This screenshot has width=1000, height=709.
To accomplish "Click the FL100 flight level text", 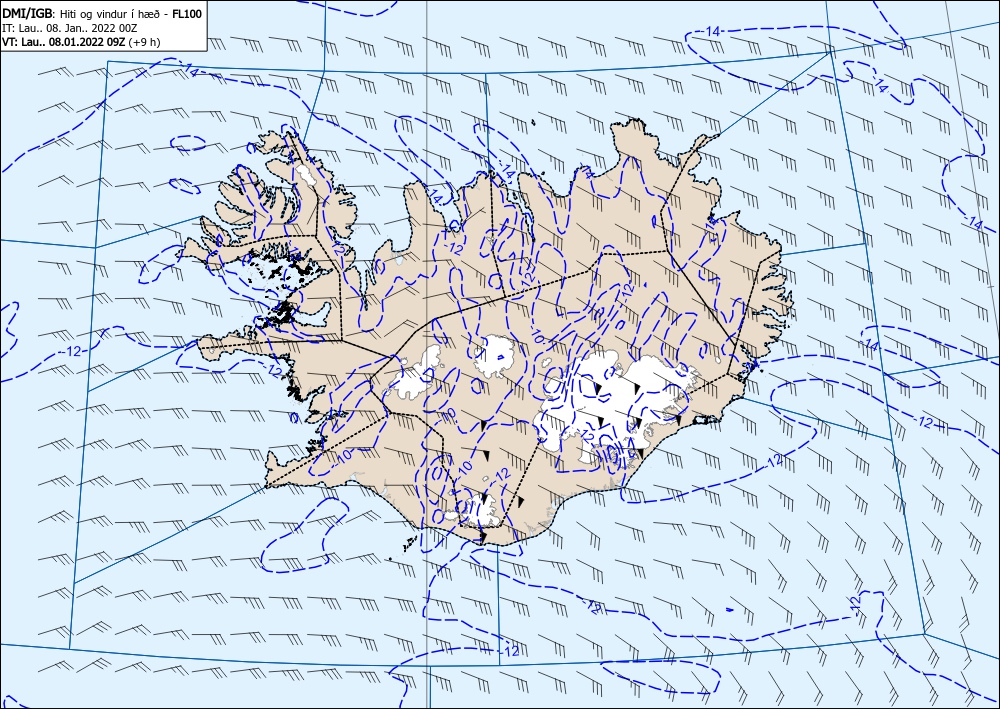I will 187,13.
